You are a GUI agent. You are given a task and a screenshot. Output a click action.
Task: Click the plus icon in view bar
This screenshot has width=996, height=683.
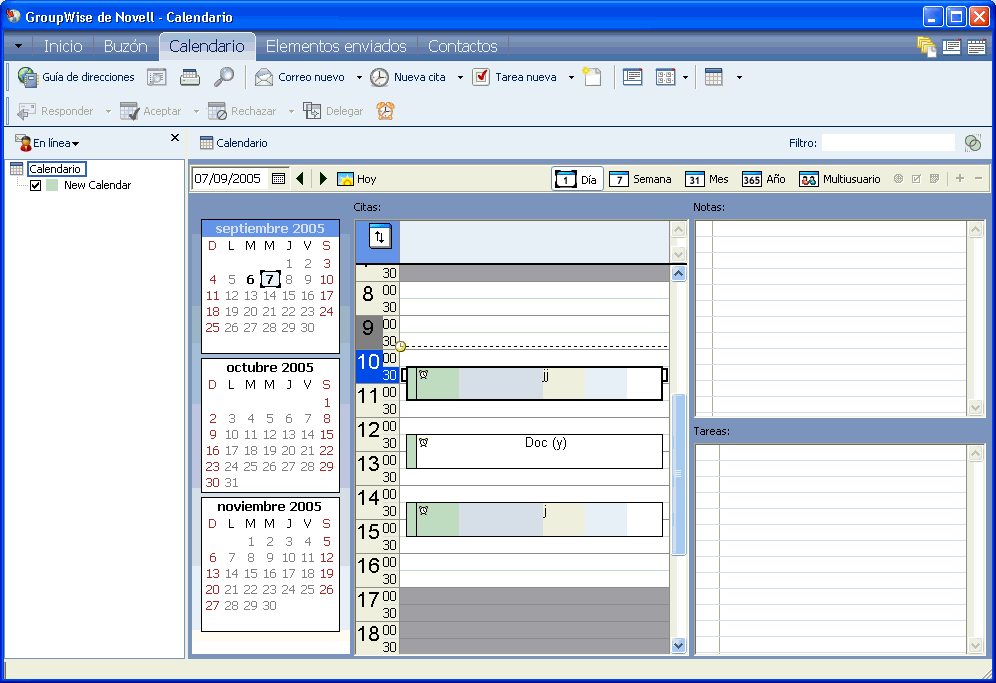point(960,179)
